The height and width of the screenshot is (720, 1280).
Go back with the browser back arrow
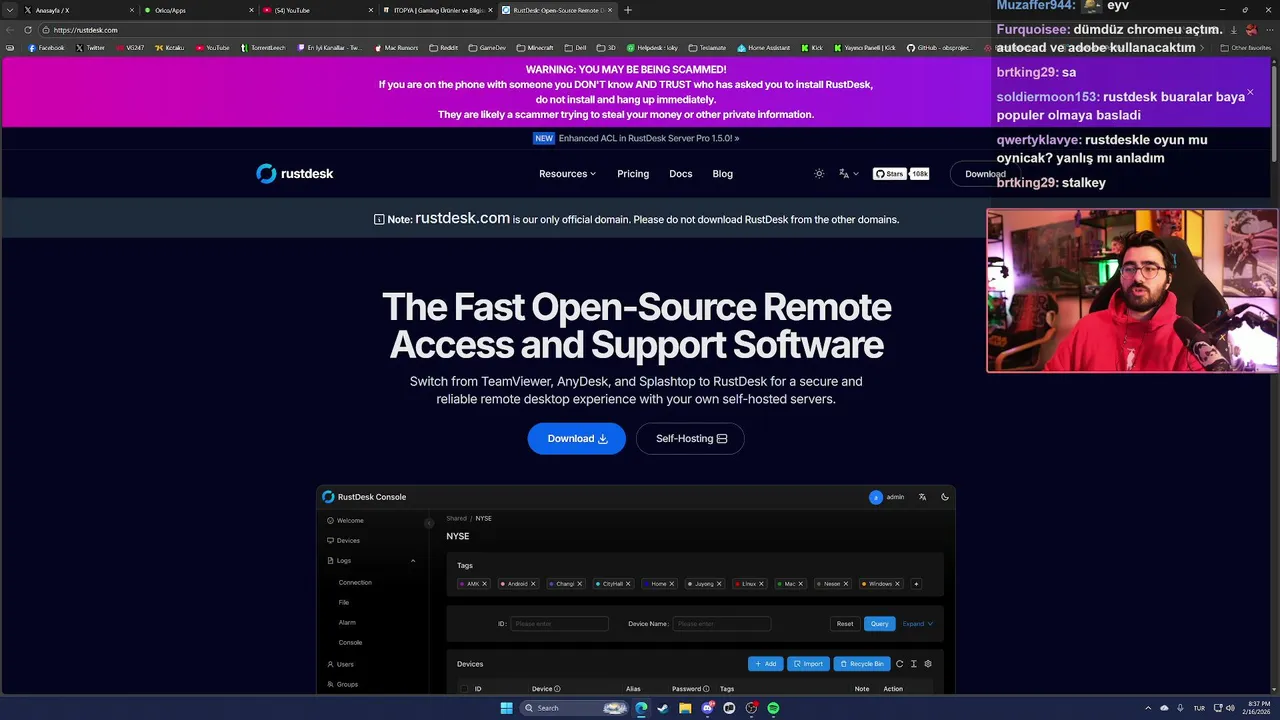10,30
